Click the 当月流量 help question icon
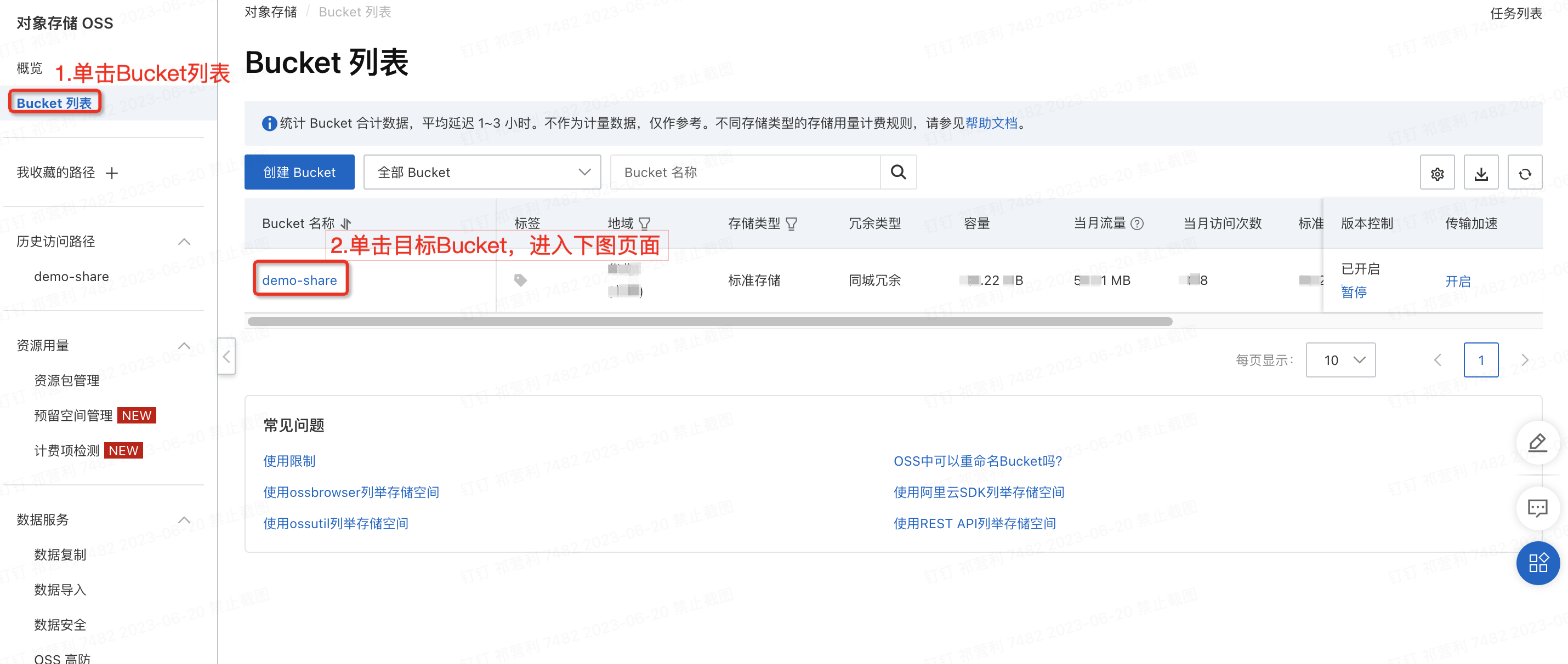The image size is (1568, 664). point(1137,224)
